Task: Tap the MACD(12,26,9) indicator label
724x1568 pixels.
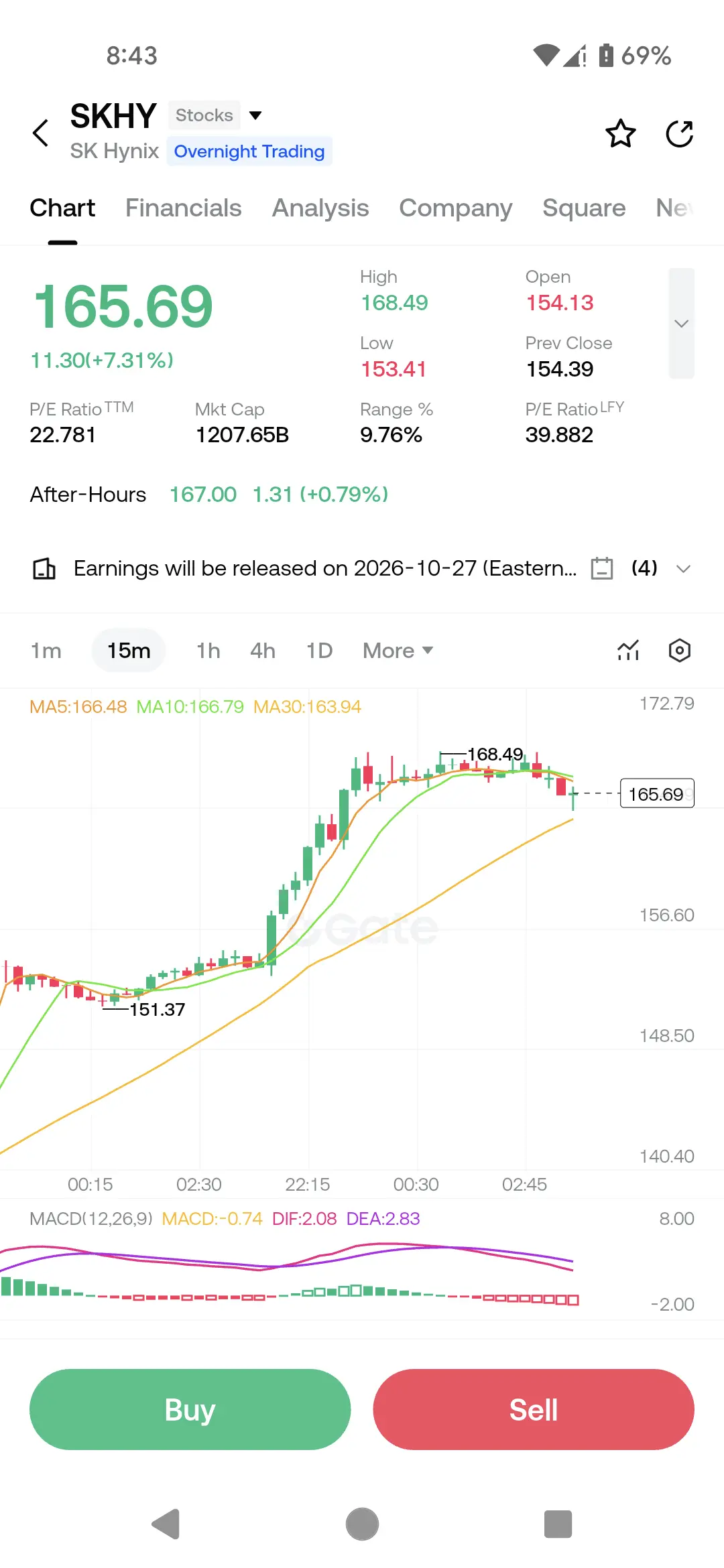Action: click(x=91, y=1218)
